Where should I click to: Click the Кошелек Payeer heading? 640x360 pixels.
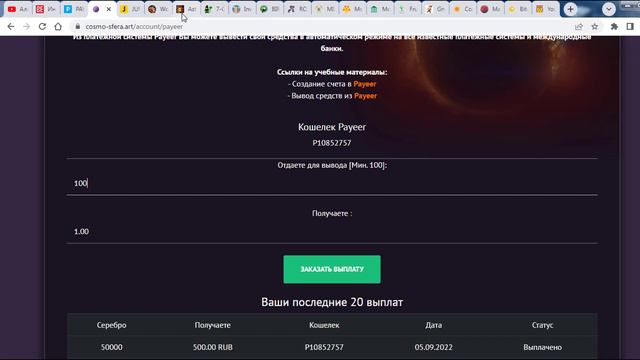click(x=332, y=127)
